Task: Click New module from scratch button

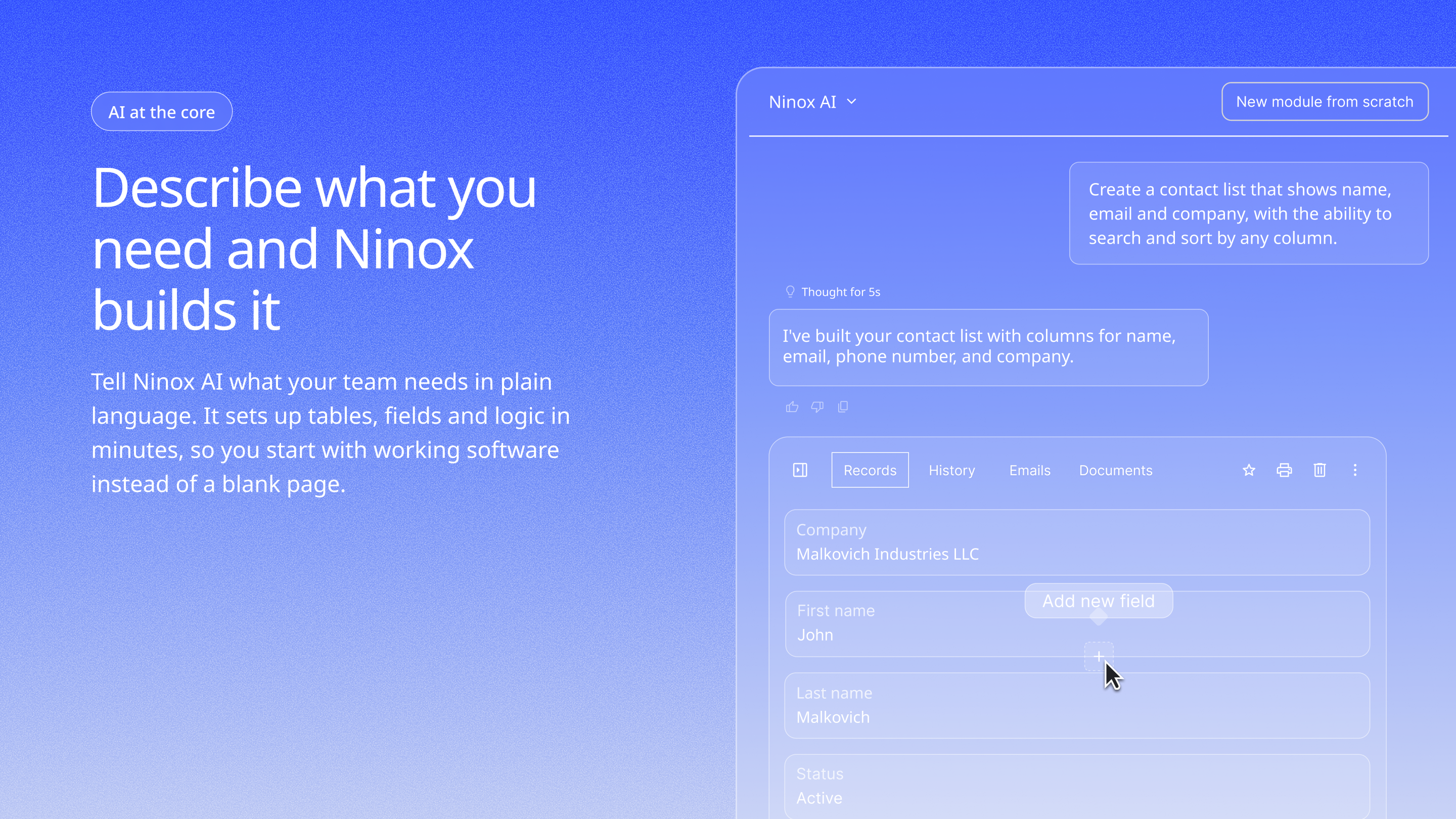Action: [1325, 102]
